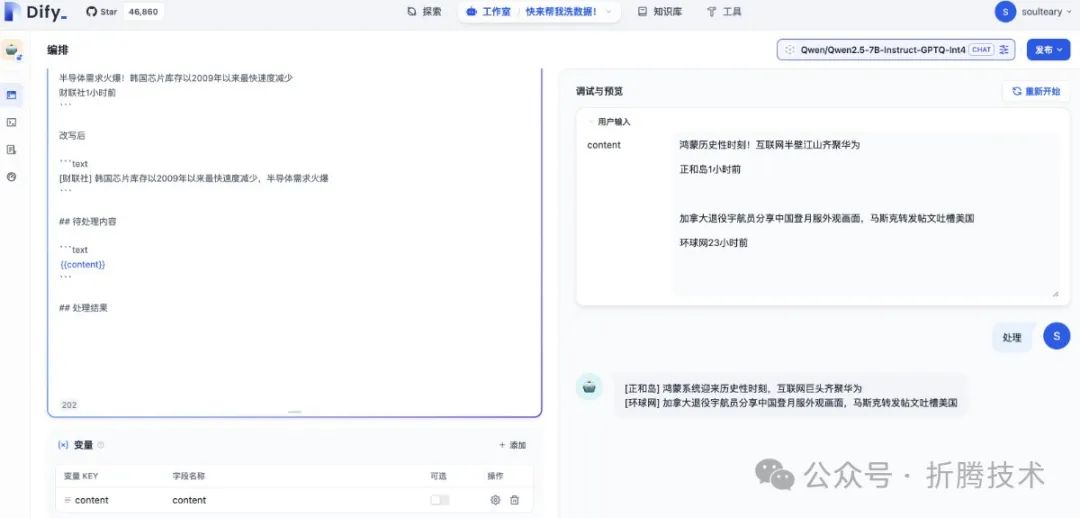Screen dimensions: 1080x518
Task: Click the Dify logo
Action: point(35,12)
